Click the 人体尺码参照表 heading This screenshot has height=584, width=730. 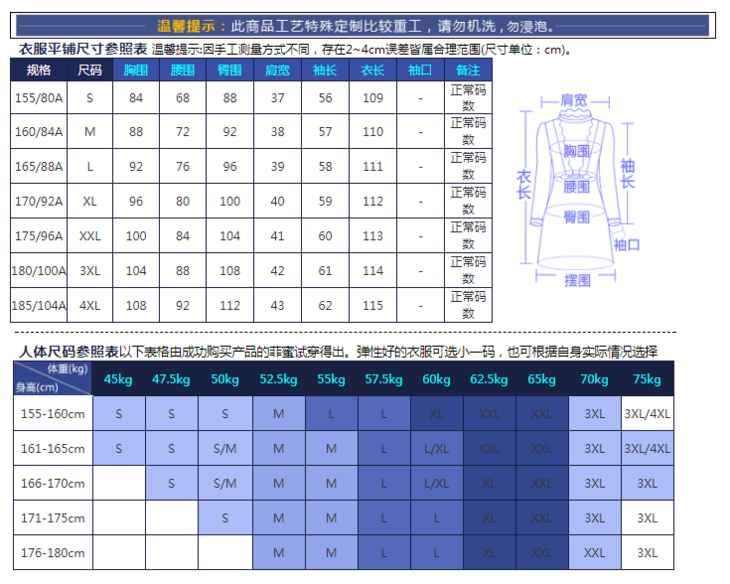point(69,352)
